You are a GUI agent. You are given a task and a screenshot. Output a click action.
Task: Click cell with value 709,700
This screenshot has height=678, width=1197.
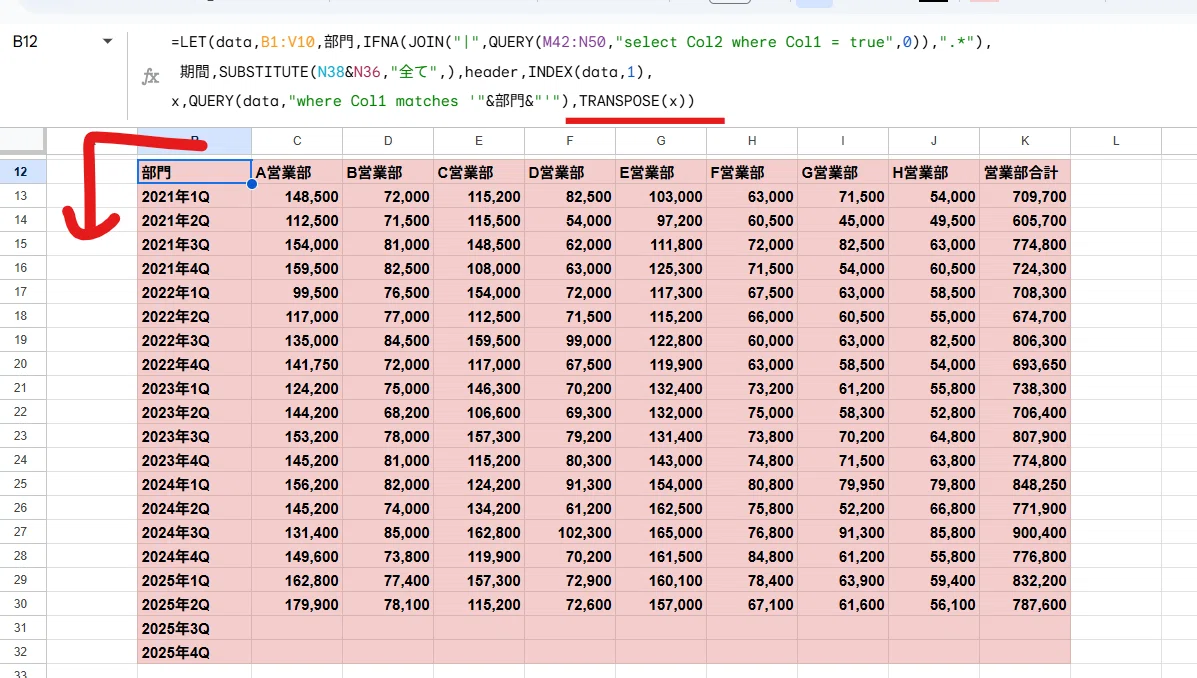(x=1025, y=196)
